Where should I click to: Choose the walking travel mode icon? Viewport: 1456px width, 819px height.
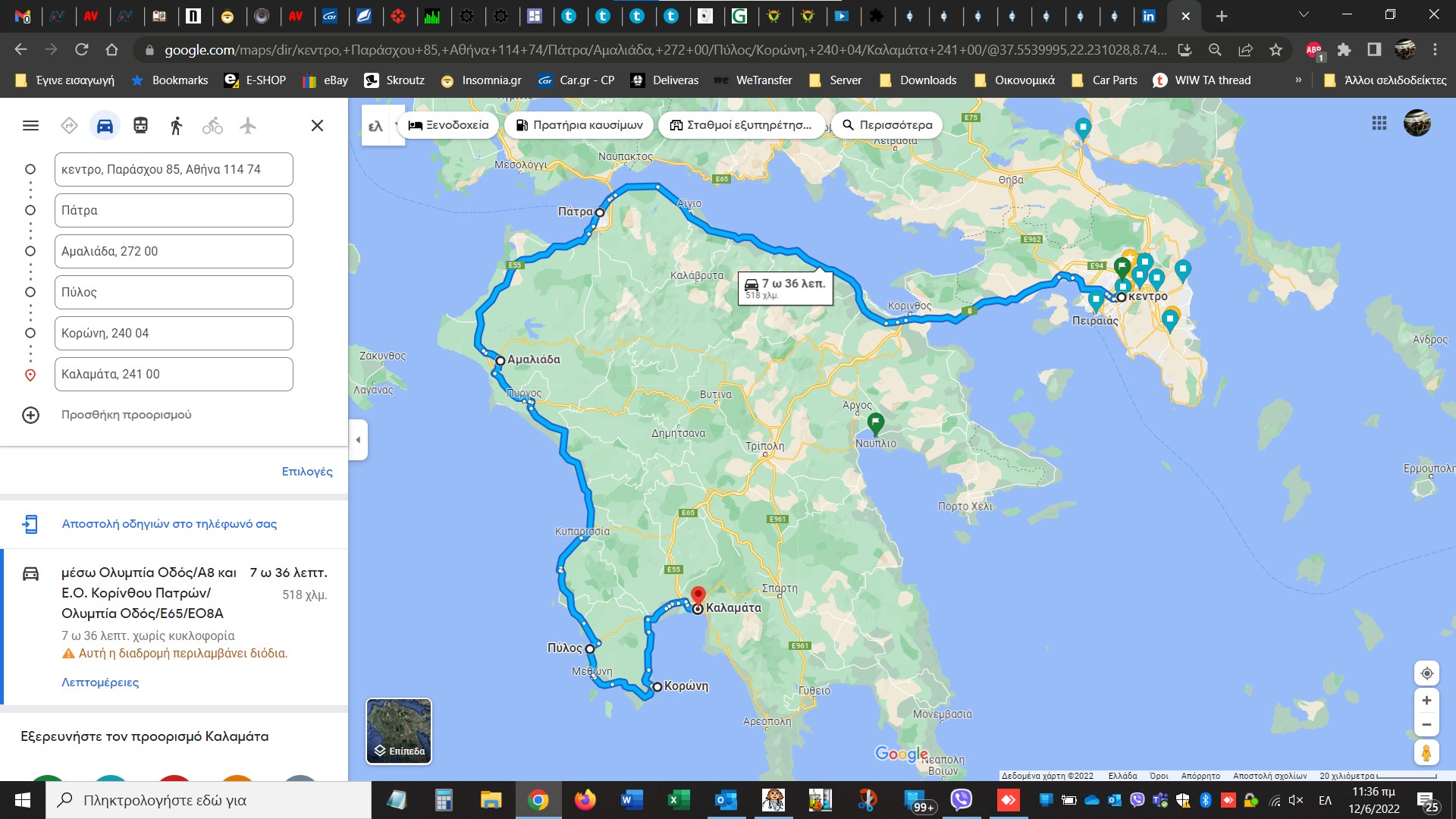tap(176, 125)
